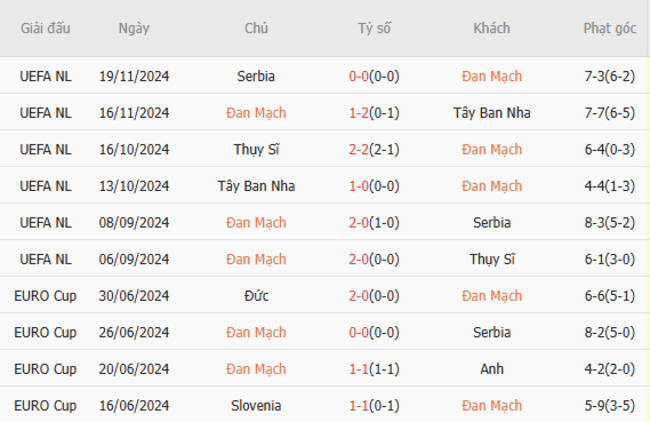Click the 1-2(0-1) score
650x422 pixels.
tap(374, 113)
